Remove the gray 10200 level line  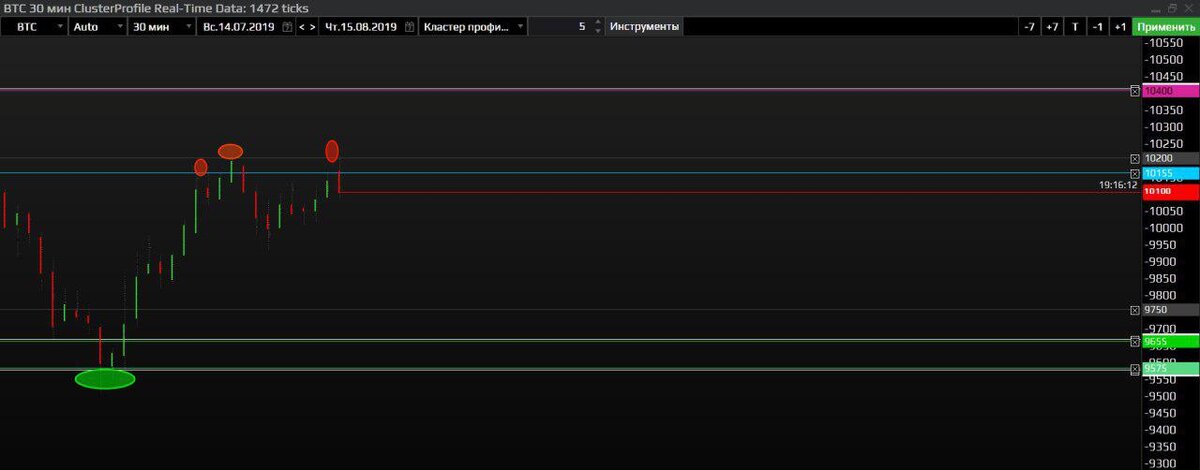point(1134,158)
